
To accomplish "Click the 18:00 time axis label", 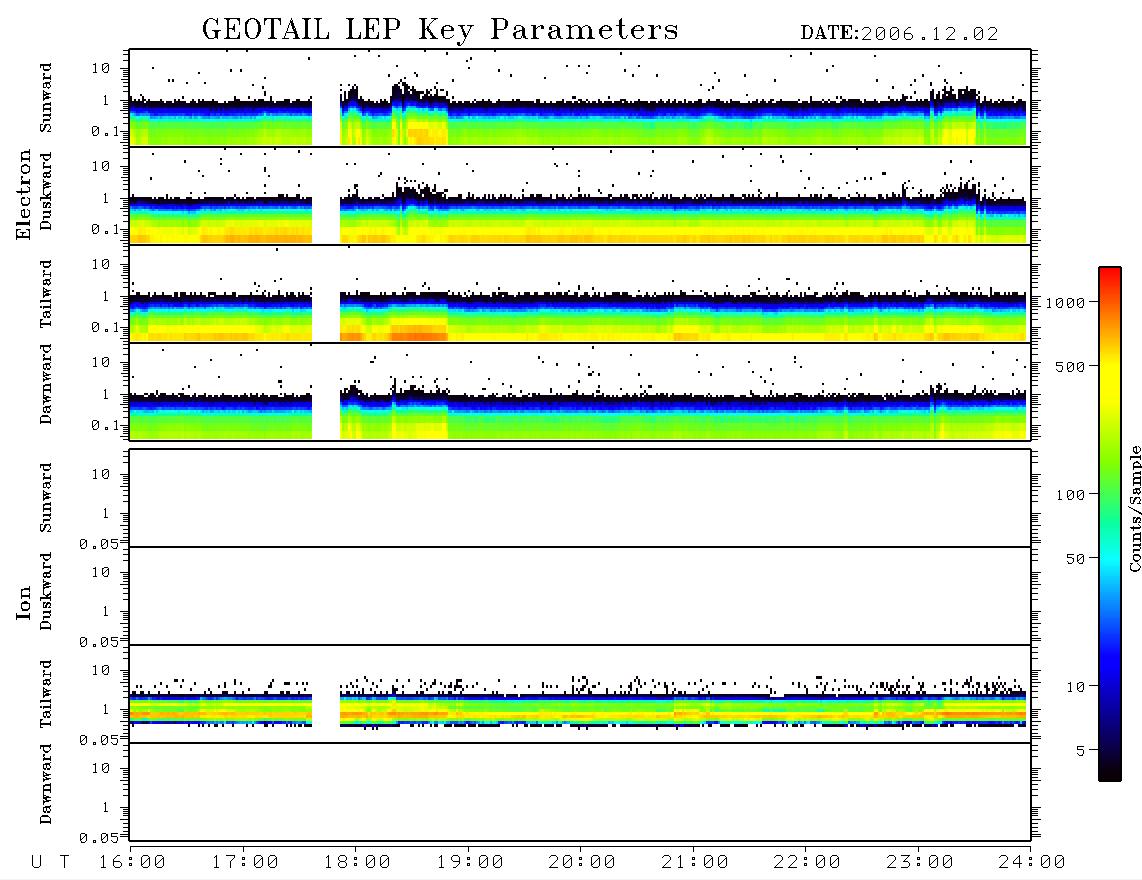I will pos(358,862).
